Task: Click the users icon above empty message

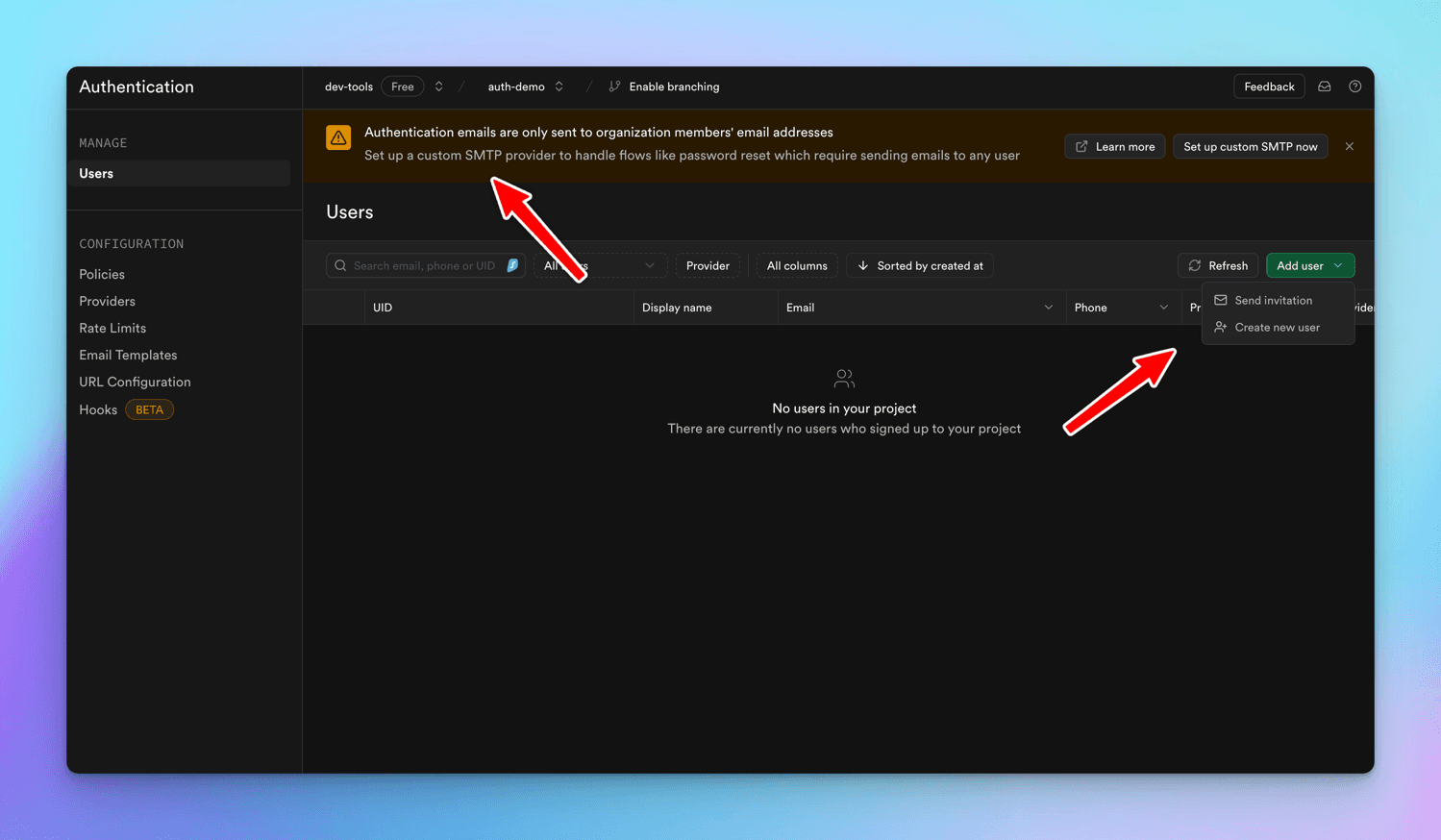Action: 844,379
